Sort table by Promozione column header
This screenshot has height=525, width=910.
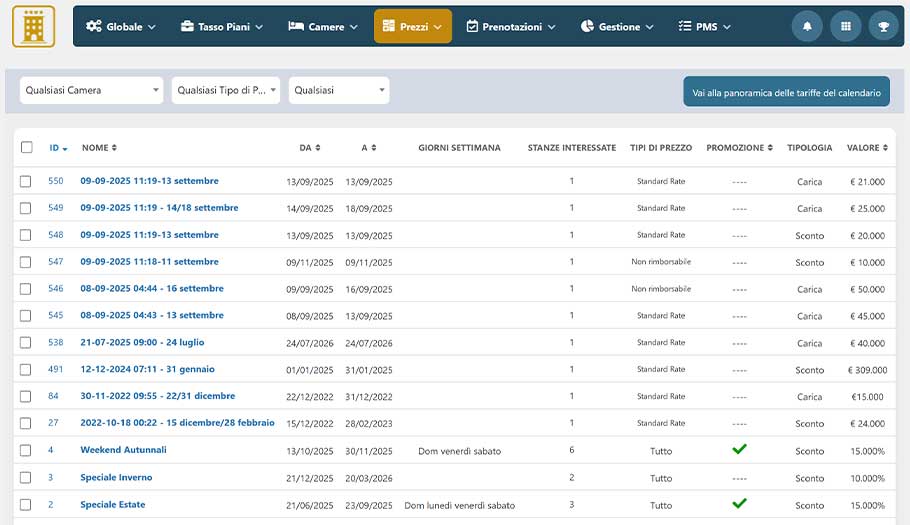[739, 148]
